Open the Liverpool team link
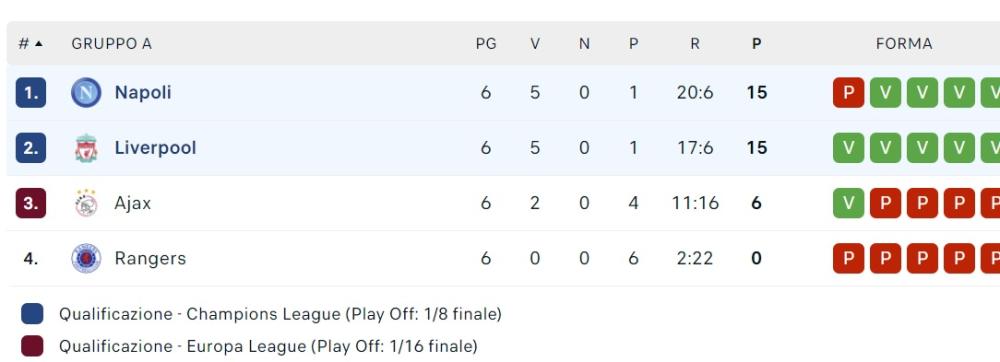Image resolution: width=1000 pixels, height=362 pixels. click(155, 148)
